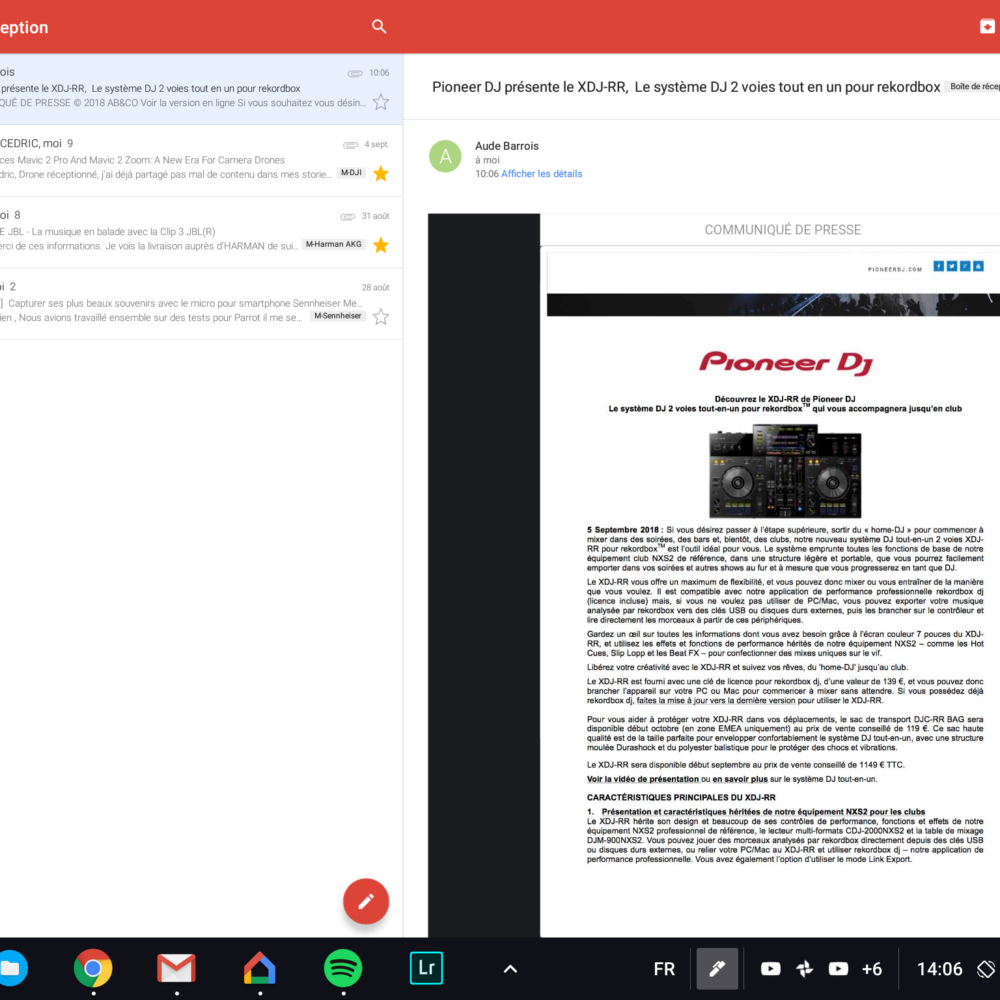
Task: Open the XDJ-RR controller product image
Action: 785,471
